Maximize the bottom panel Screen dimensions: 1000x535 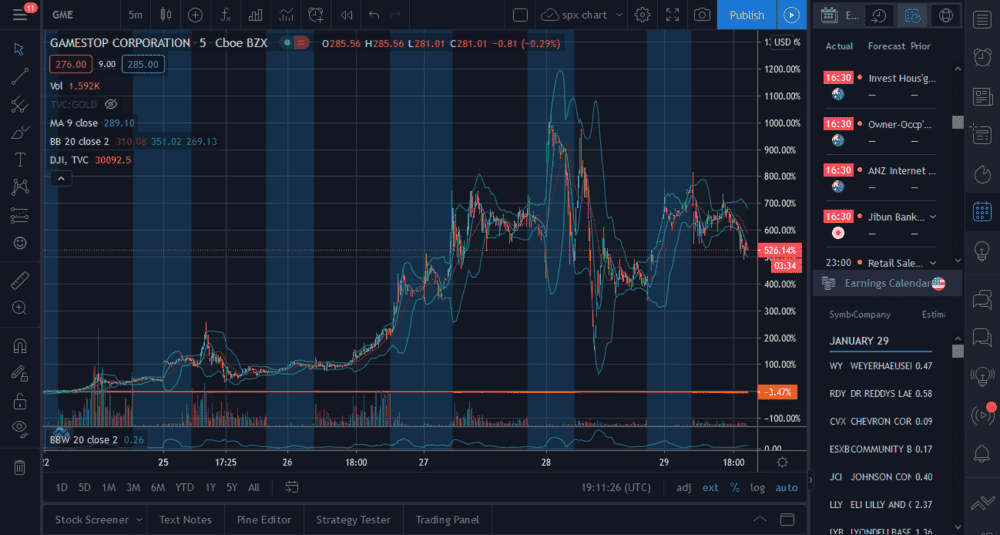[x=788, y=519]
